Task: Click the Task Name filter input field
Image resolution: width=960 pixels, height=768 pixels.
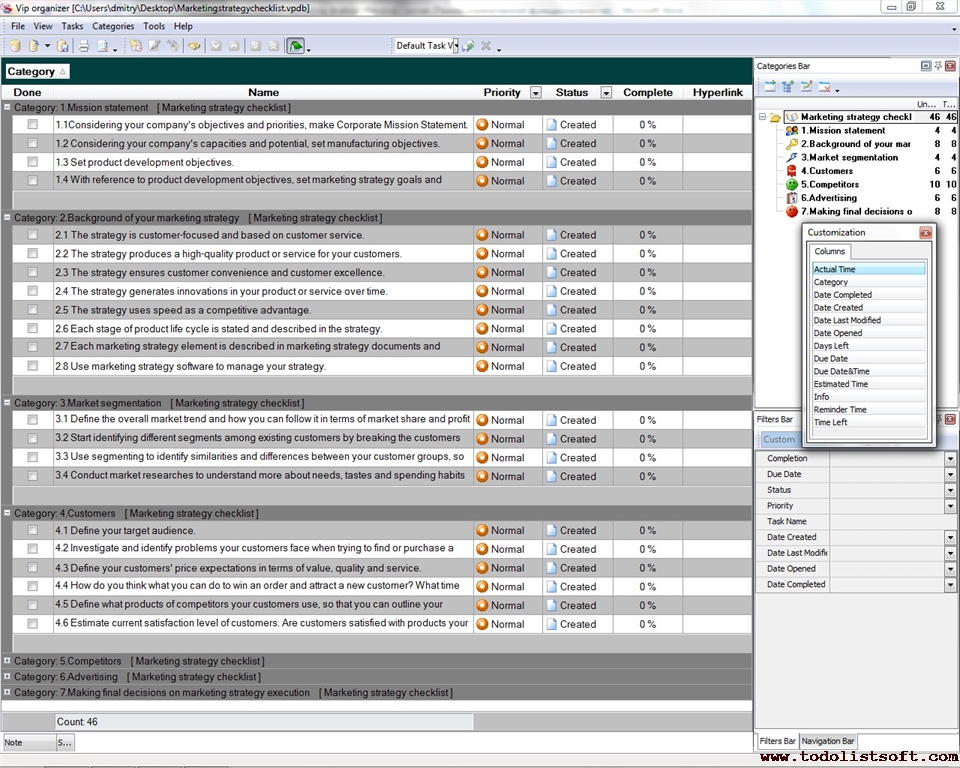Action: [890, 522]
